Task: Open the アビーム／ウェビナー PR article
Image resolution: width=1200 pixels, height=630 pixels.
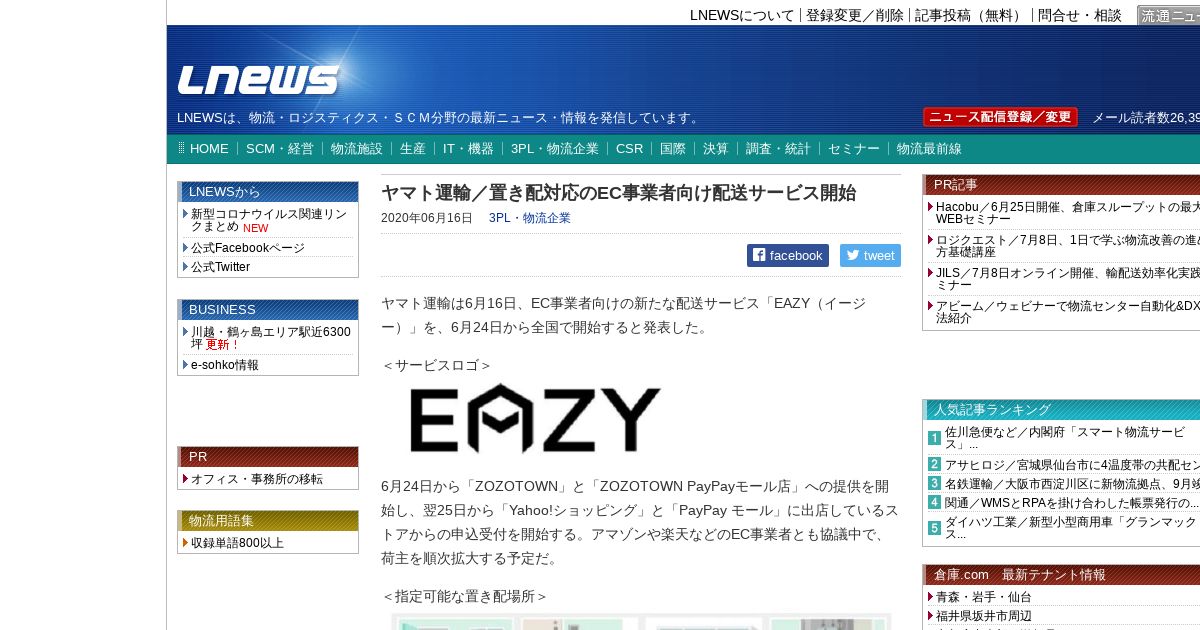Action: pyautogui.click(x=1067, y=311)
